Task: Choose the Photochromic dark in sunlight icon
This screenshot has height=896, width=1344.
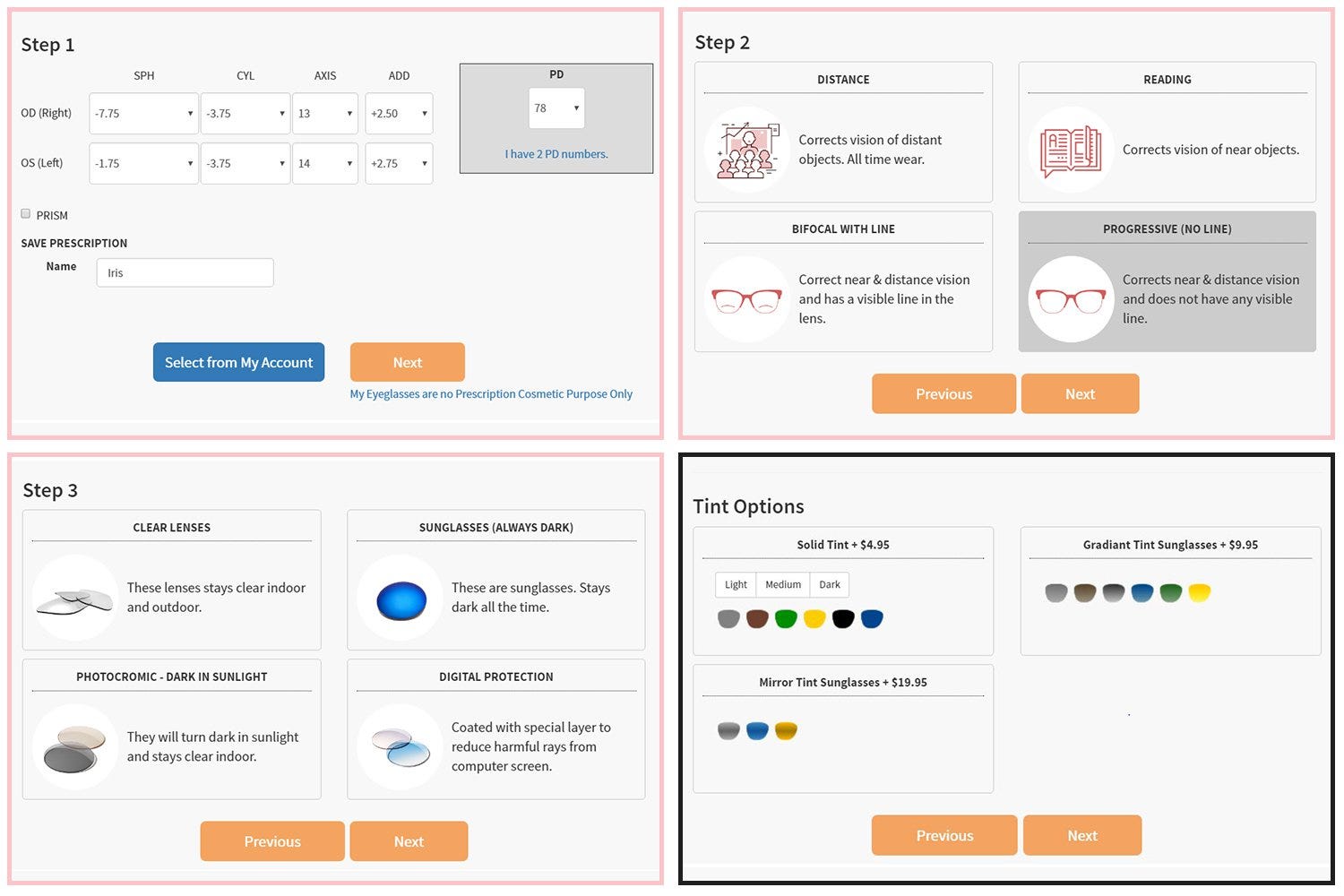Action: pyautogui.click(x=75, y=747)
